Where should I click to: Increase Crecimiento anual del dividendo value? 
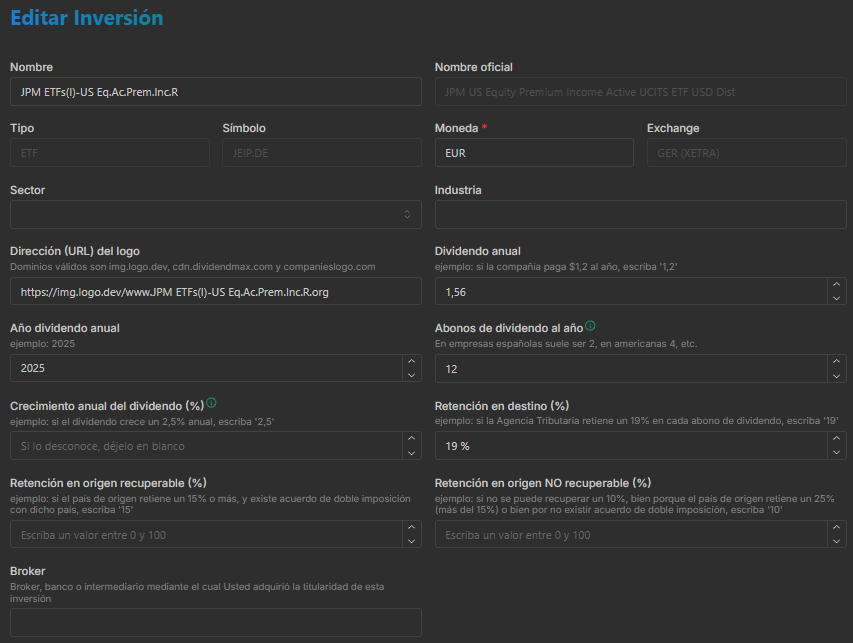[x=411, y=438]
